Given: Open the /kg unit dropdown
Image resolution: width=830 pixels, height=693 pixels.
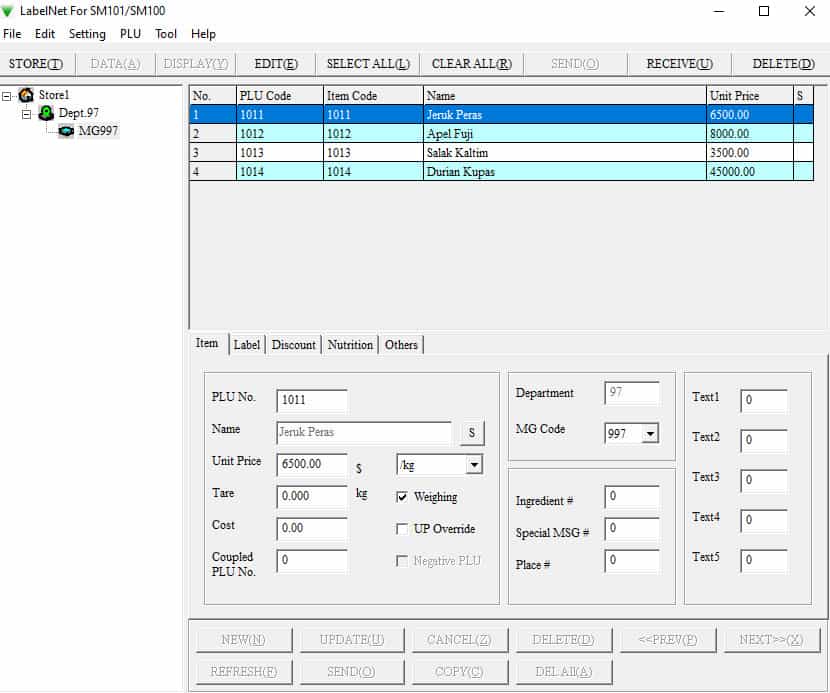Looking at the screenshot, I should 474,465.
